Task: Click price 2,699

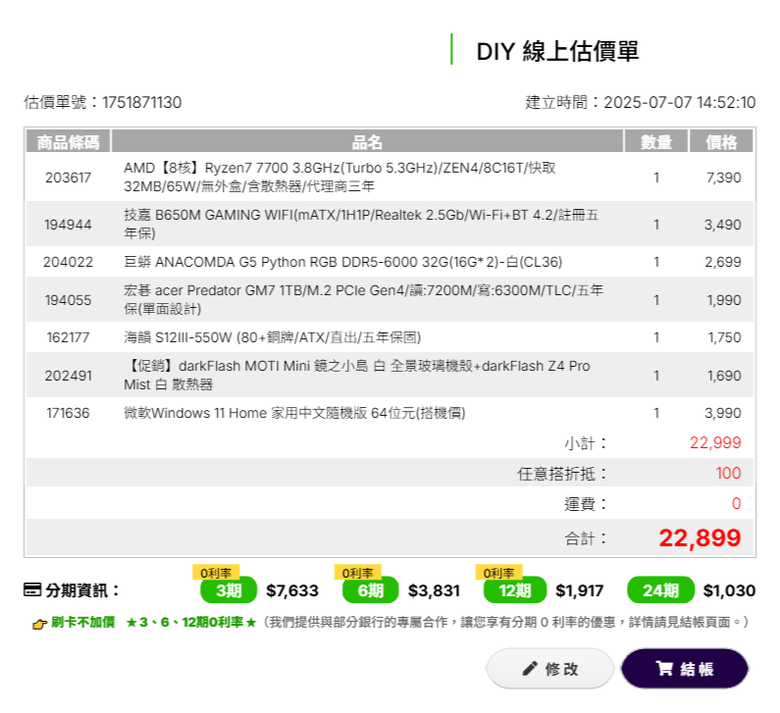Action: pyautogui.click(x=723, y=262)
